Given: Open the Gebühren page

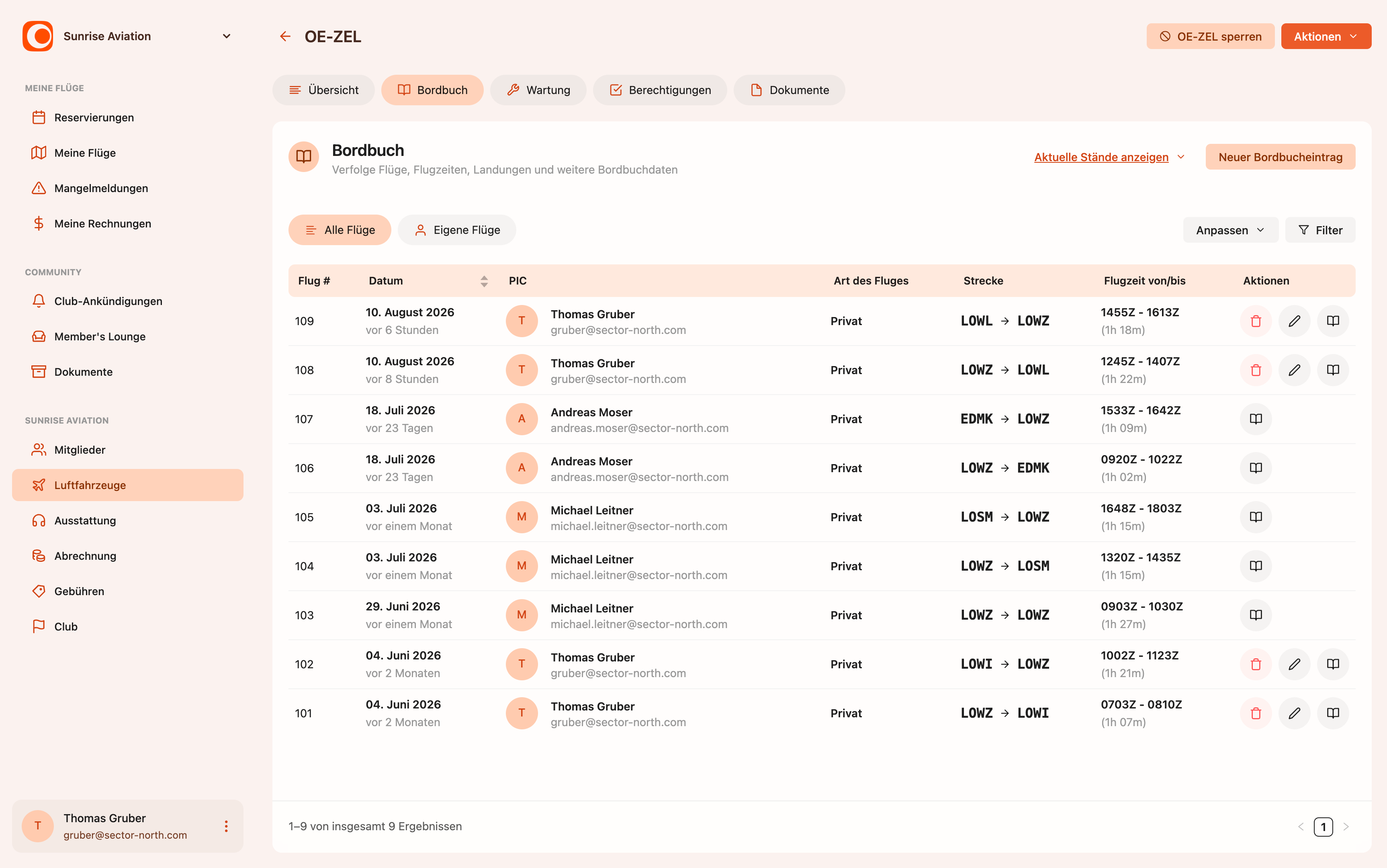Looking at the screenshot, I should point(127,591).
